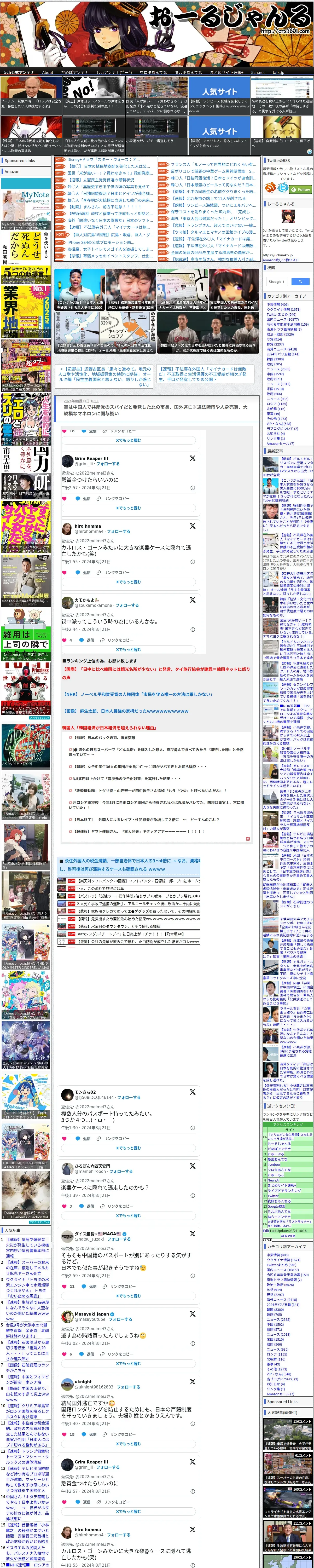Open info icon on カモかもよ tweet
Screen dimensions: 314x1568
[x=193, y=629]
